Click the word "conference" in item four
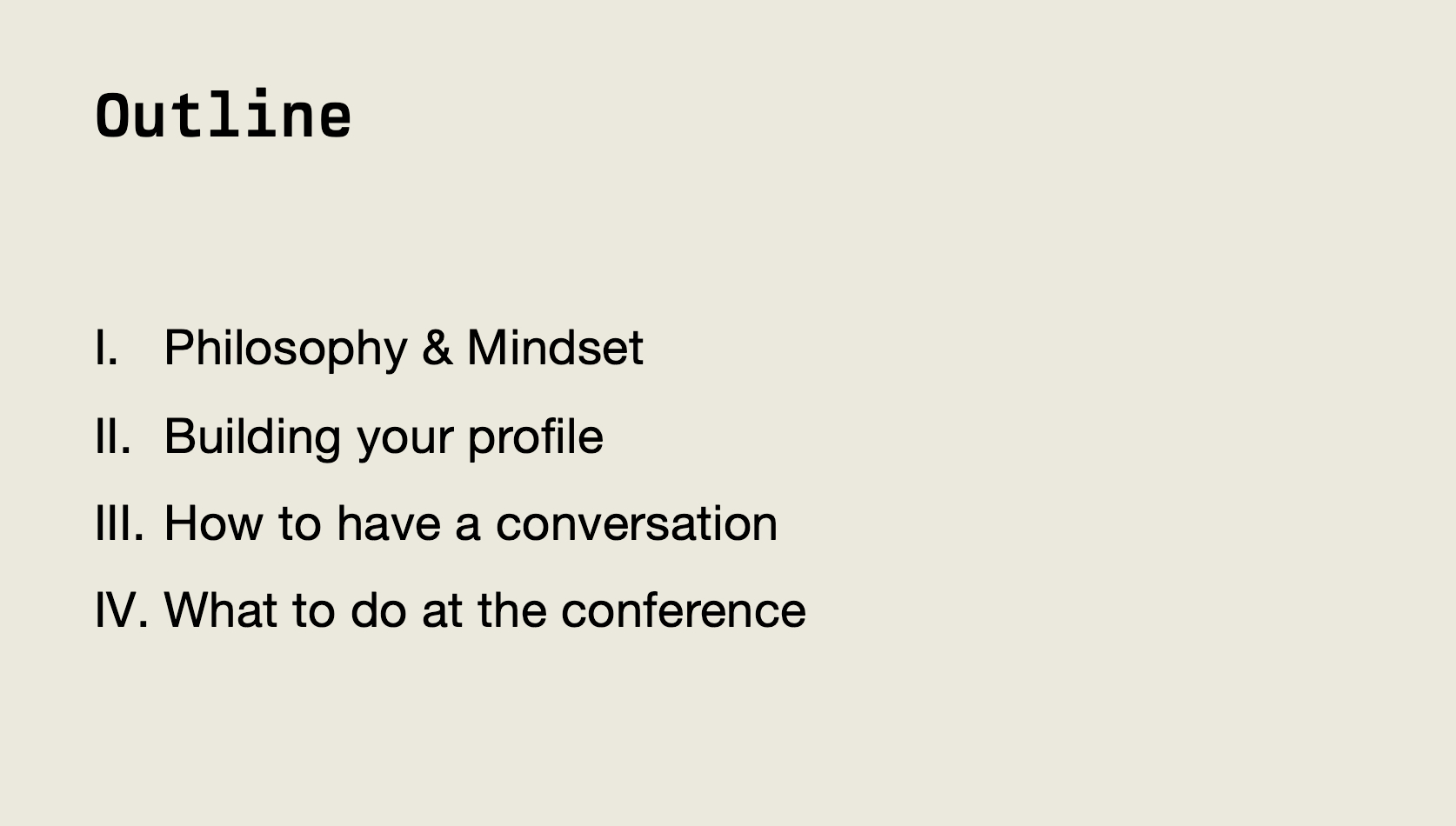Image resolution: width=1456 pixels, height=826 pixels. pos(683,610)
